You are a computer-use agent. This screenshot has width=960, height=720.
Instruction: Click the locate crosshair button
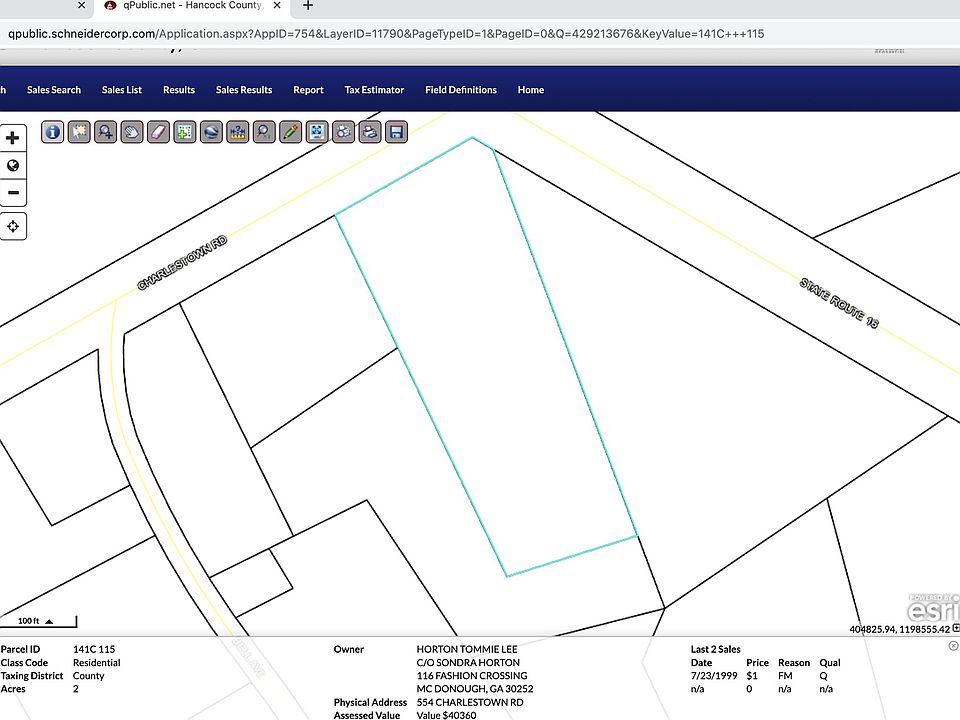pos(13,226)
